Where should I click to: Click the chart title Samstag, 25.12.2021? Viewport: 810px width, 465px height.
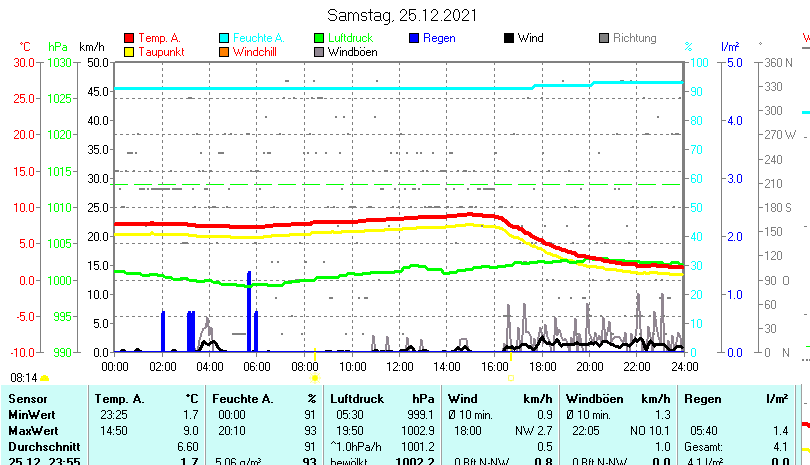point(402,15)
